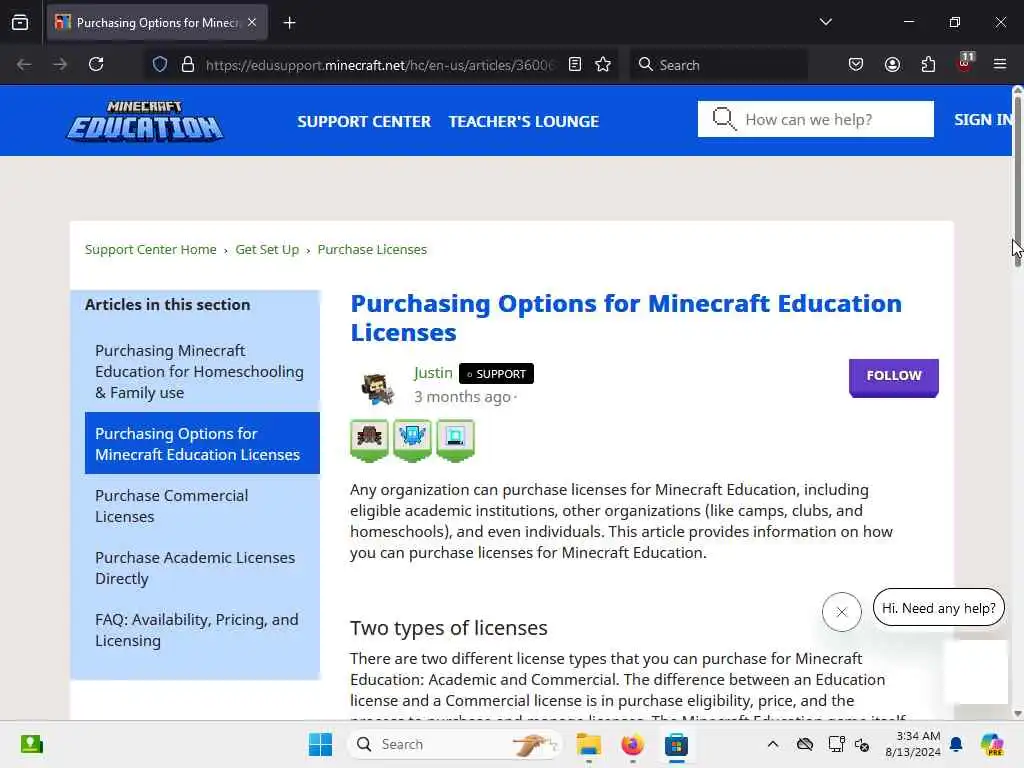This screenshot has height=768, width=1024.
Task: Open the TEACHER'S LOUNGE menu item
Action: [524, 121]
